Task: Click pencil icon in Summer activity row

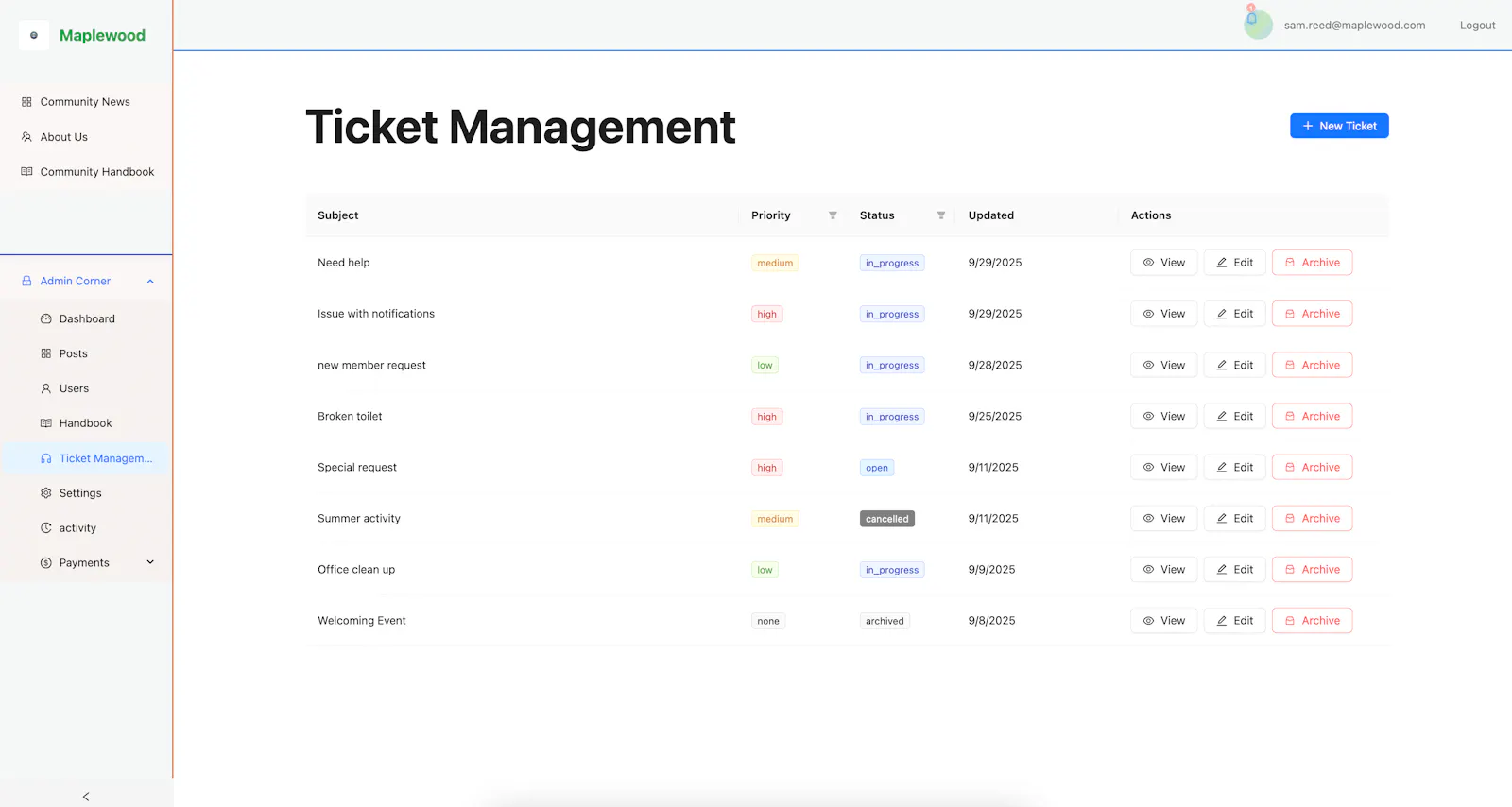Action: 1222,519
